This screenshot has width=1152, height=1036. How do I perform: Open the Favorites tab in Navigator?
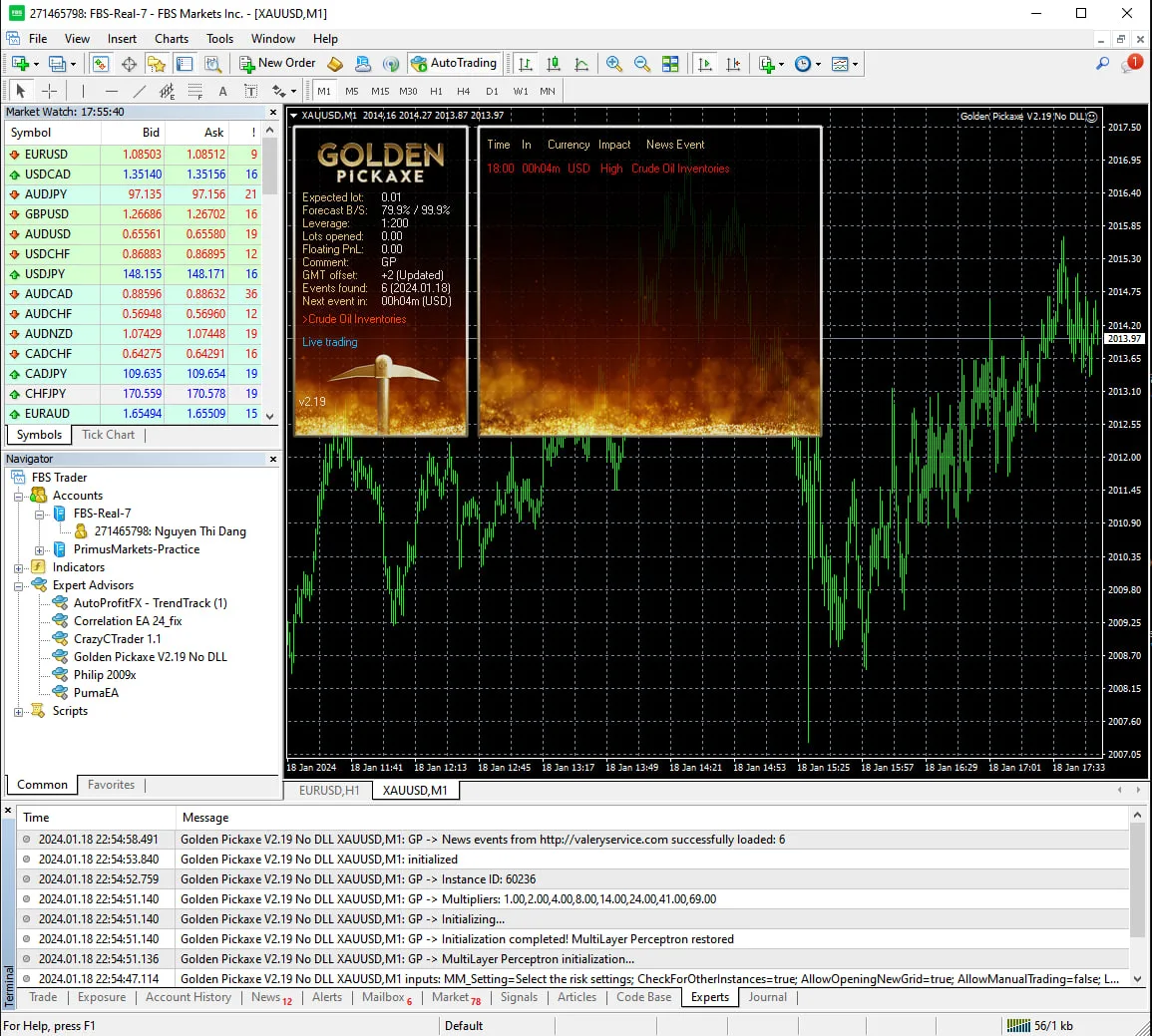111,785
